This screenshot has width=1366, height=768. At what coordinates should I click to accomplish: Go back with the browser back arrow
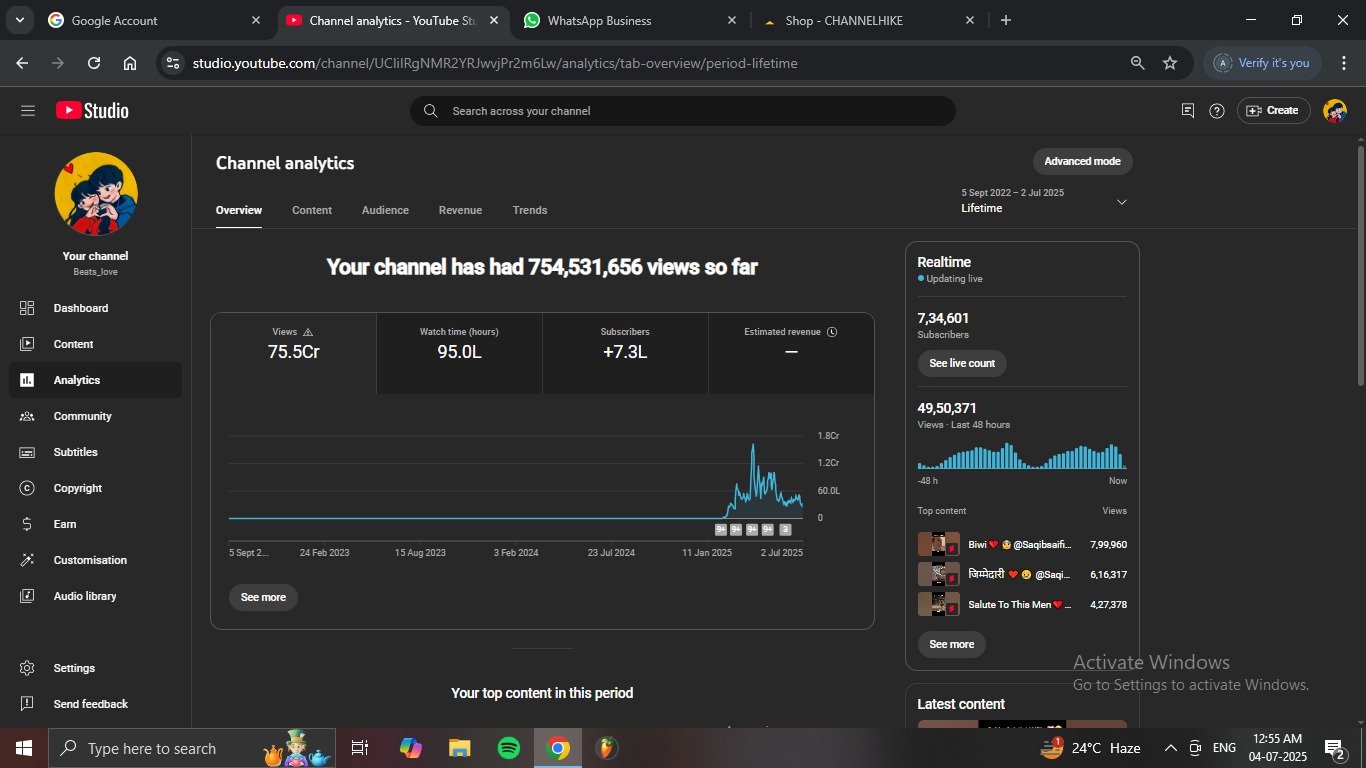[x=22, y=63]
